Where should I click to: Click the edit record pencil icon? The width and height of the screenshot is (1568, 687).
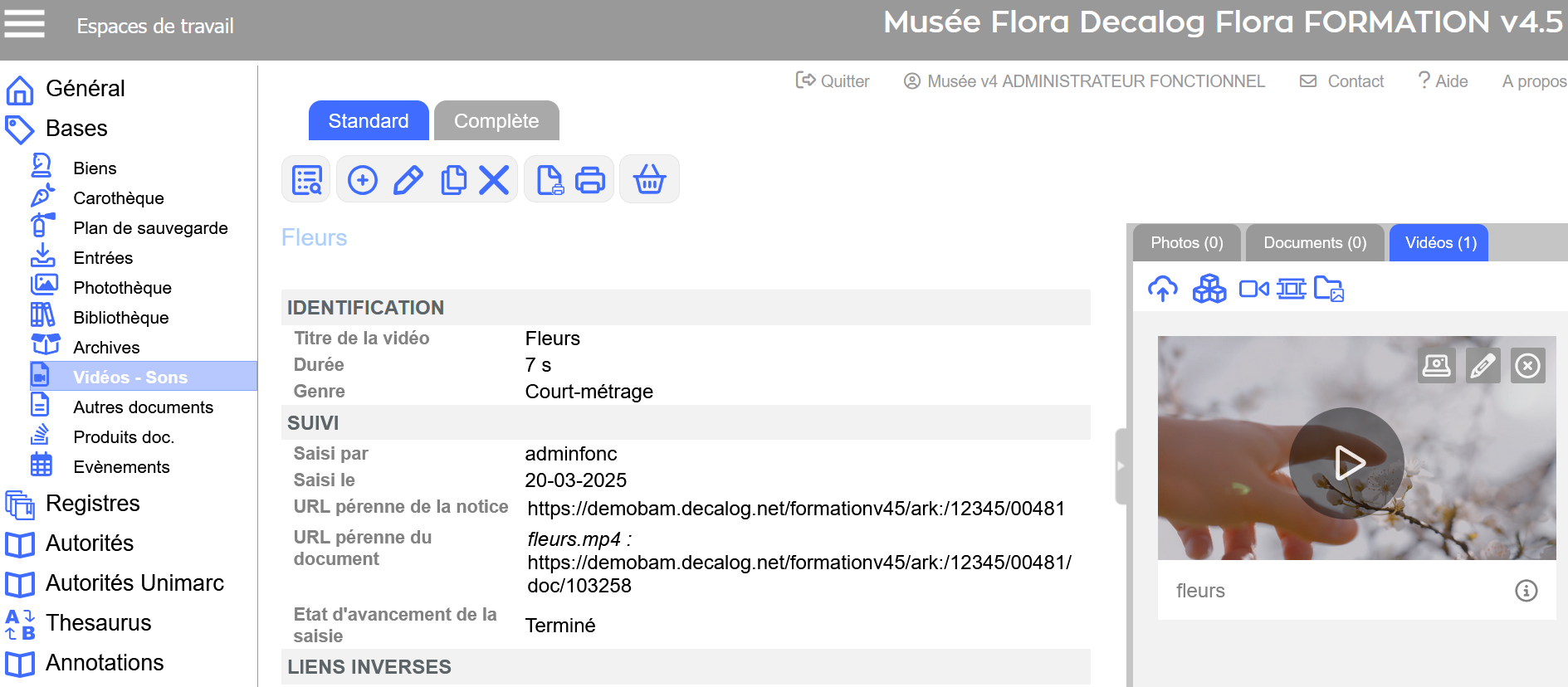coord(408,180)
